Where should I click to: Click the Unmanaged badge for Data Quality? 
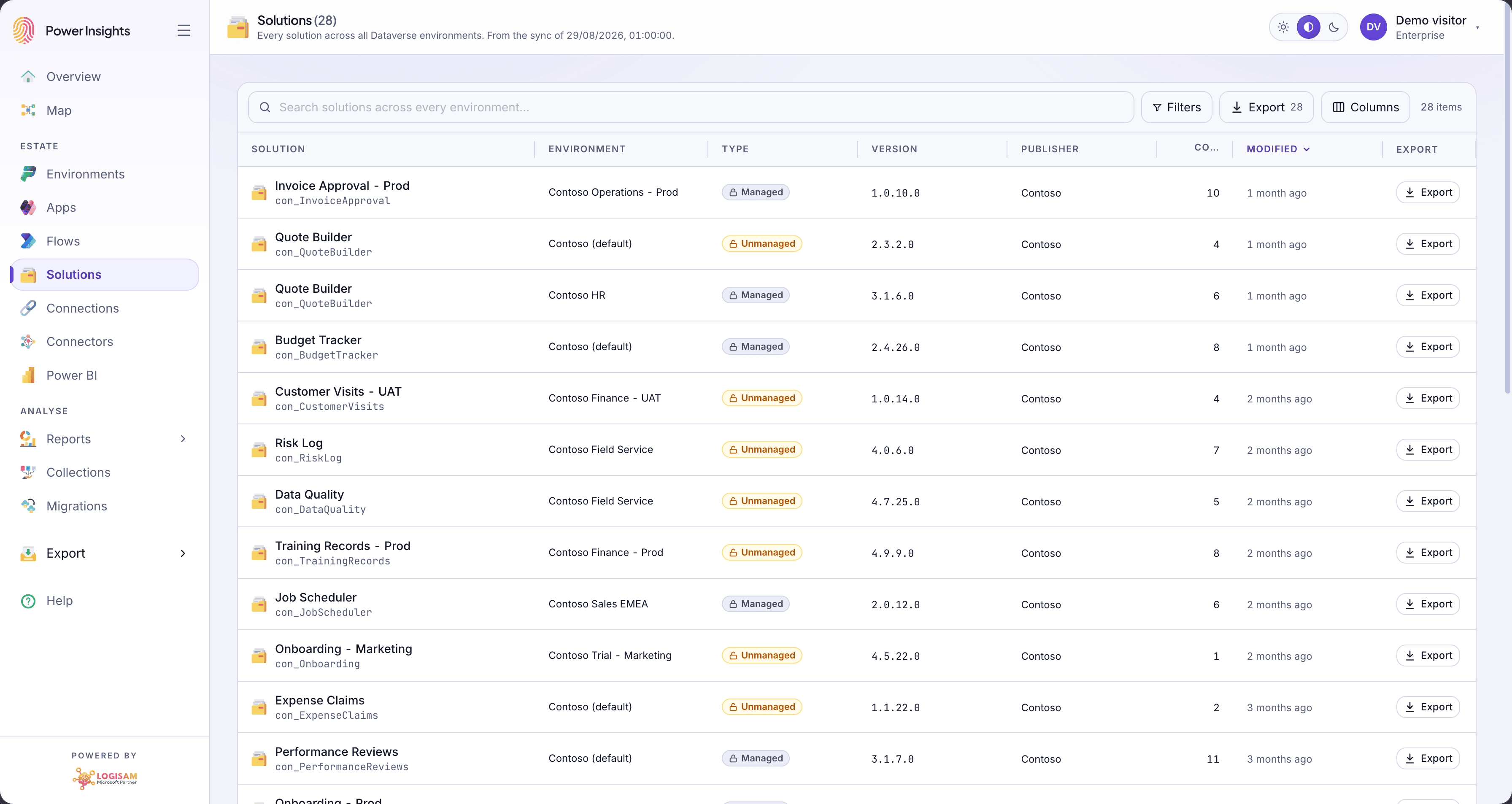762,501
